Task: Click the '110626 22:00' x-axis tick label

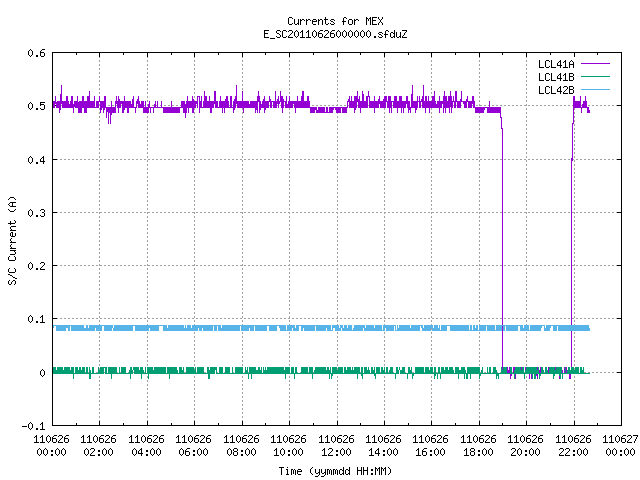Action: coord(573,446)
